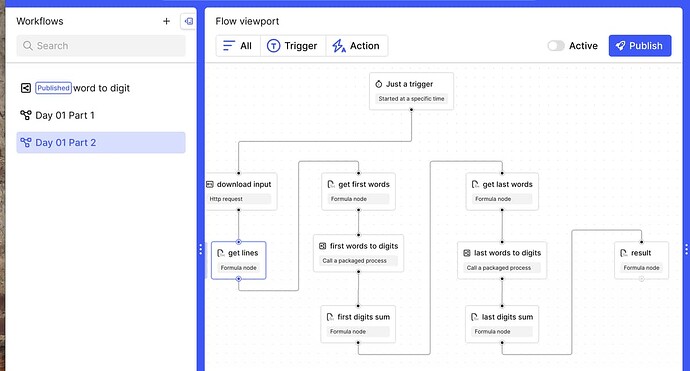Click the lightning Action icon
690x371 pixels.
coord(338,46)
